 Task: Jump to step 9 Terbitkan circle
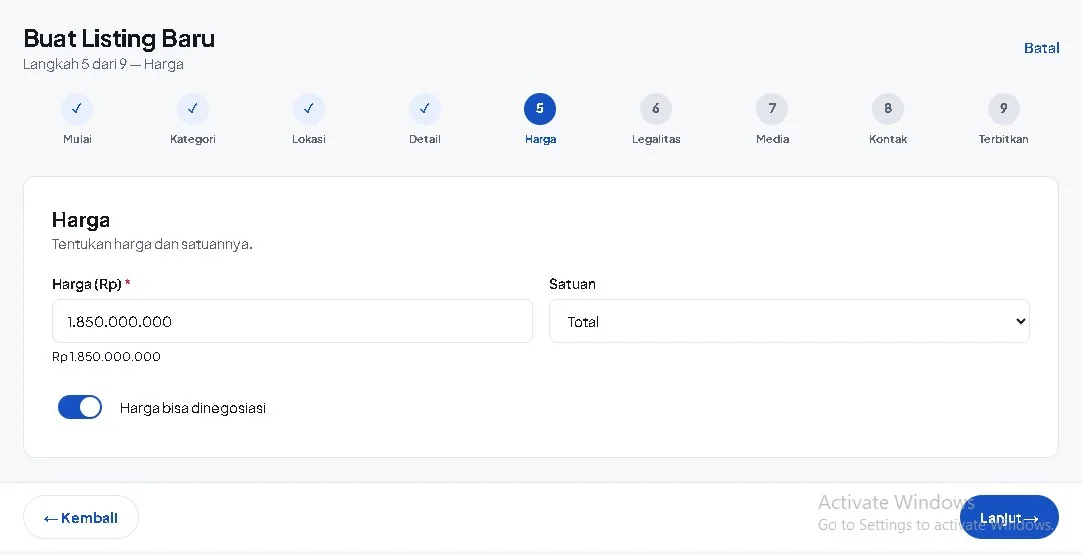click(1003, 108)
